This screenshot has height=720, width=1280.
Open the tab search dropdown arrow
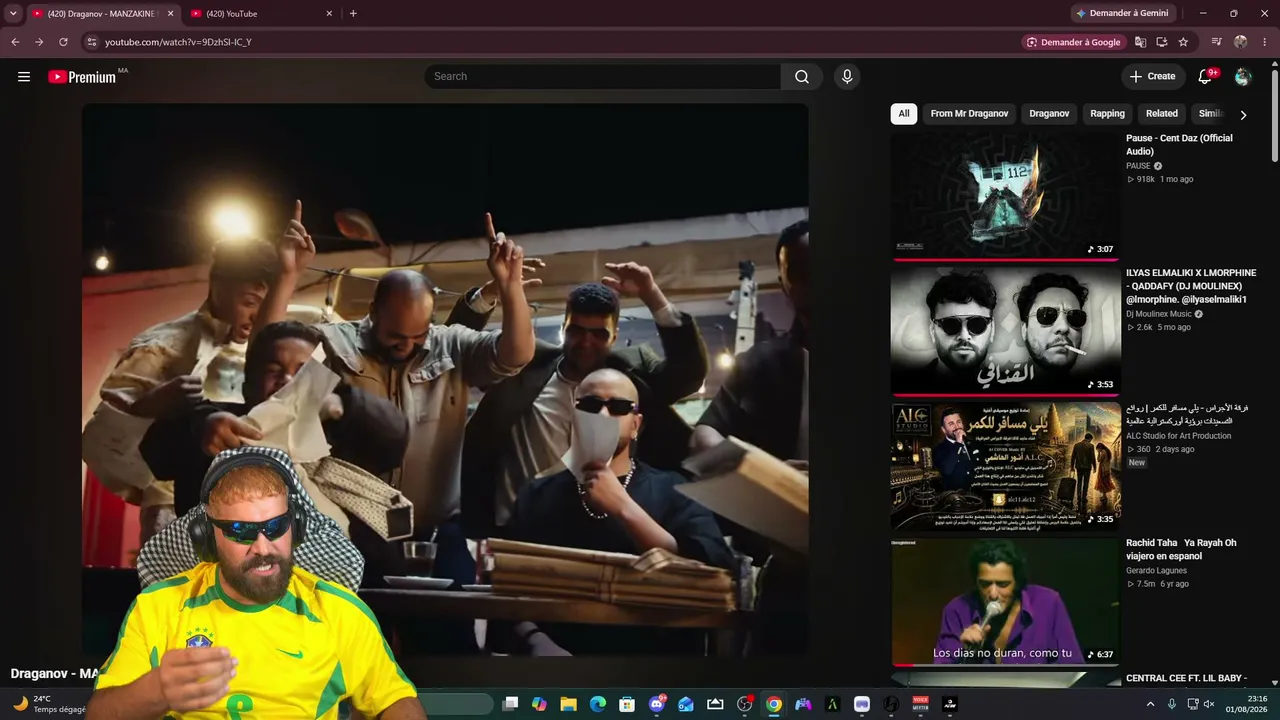pos(13,13)
